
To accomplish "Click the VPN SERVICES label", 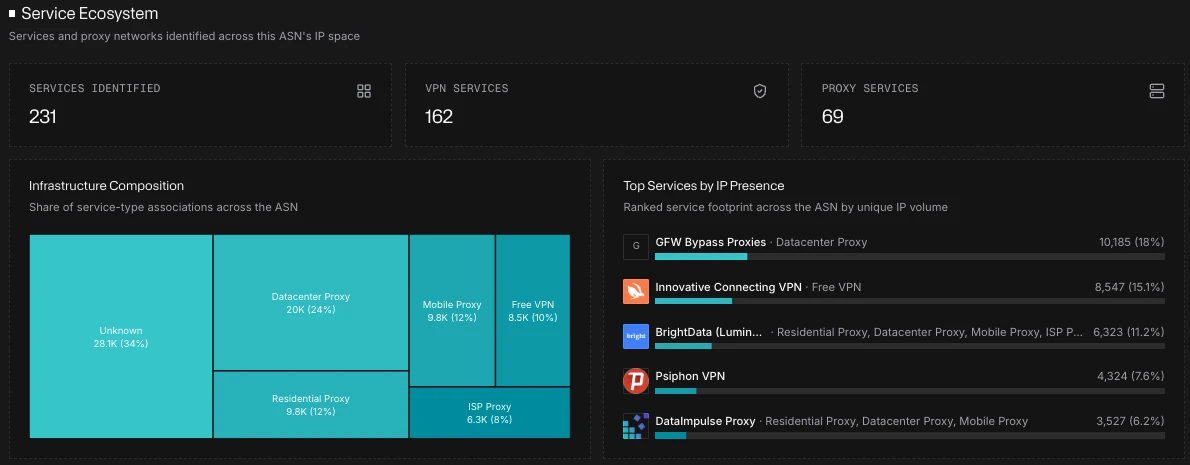I will (x=467, y=88).
